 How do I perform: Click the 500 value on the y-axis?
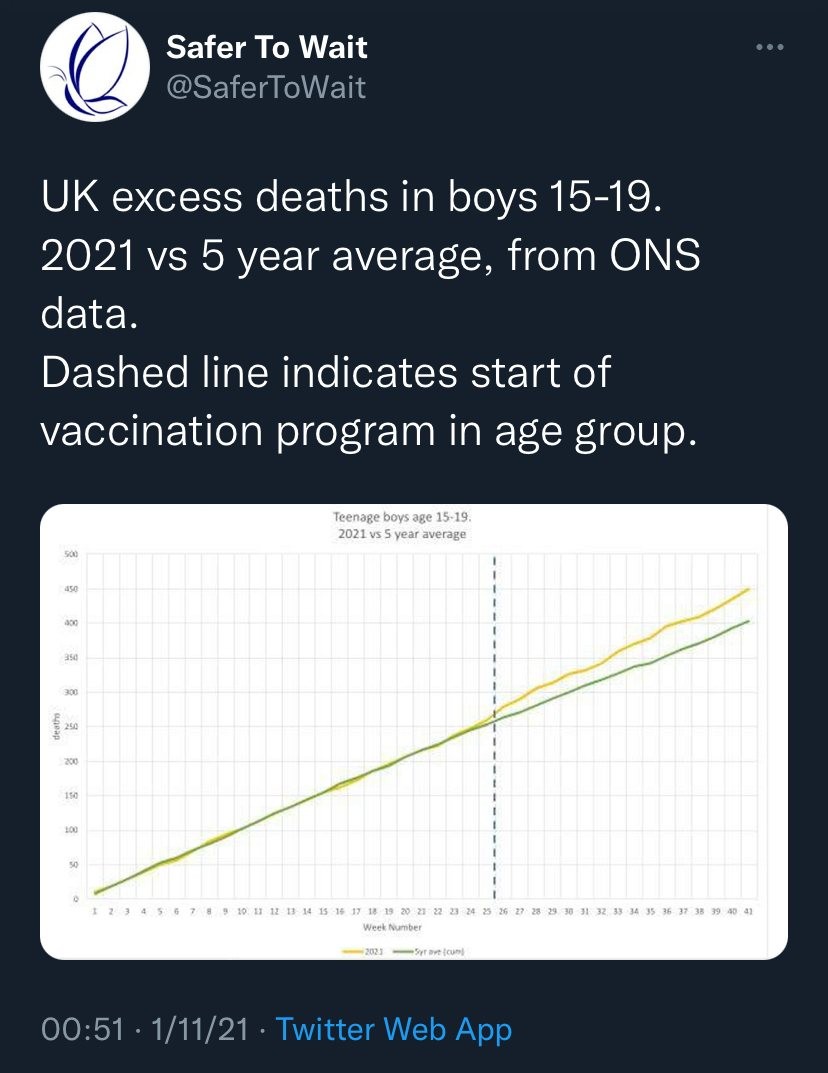(x=70, y=554)
